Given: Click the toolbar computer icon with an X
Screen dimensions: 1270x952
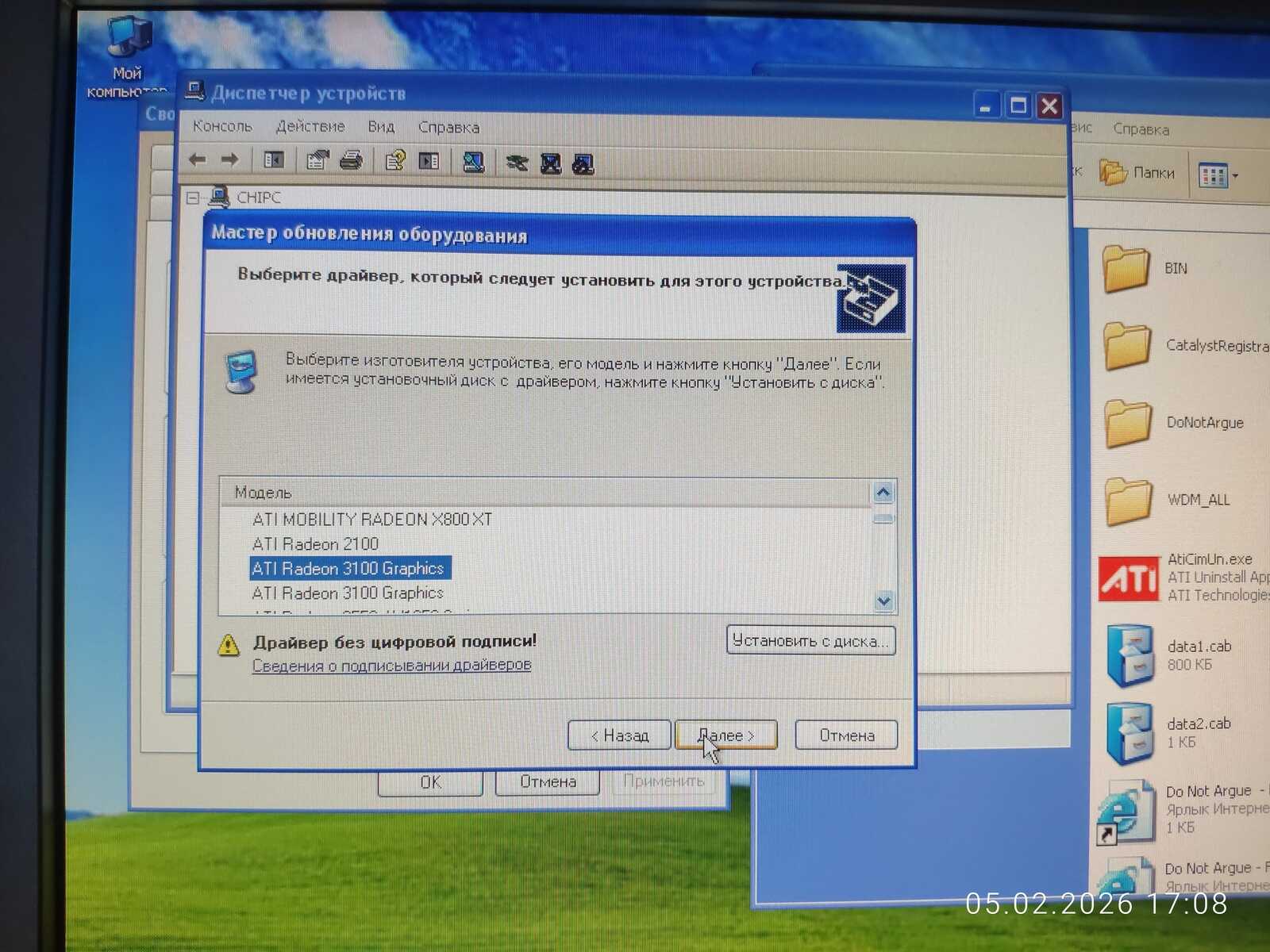Looking at the screenshot, I should pyautogui.click(x=551, y=164).
